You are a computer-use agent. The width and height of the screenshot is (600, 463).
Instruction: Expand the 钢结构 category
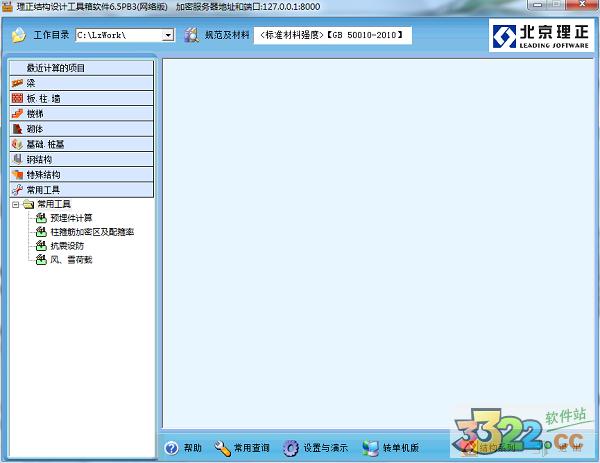tap(82, 159)
